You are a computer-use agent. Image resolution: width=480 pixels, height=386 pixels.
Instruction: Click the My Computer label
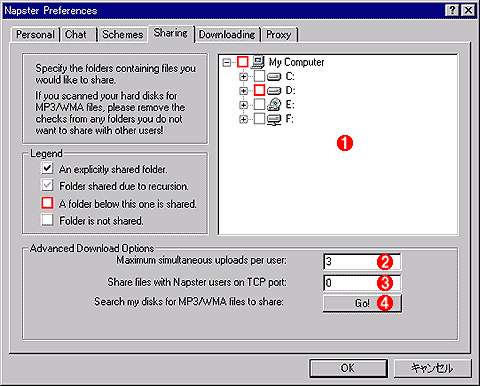coord(297,62)
